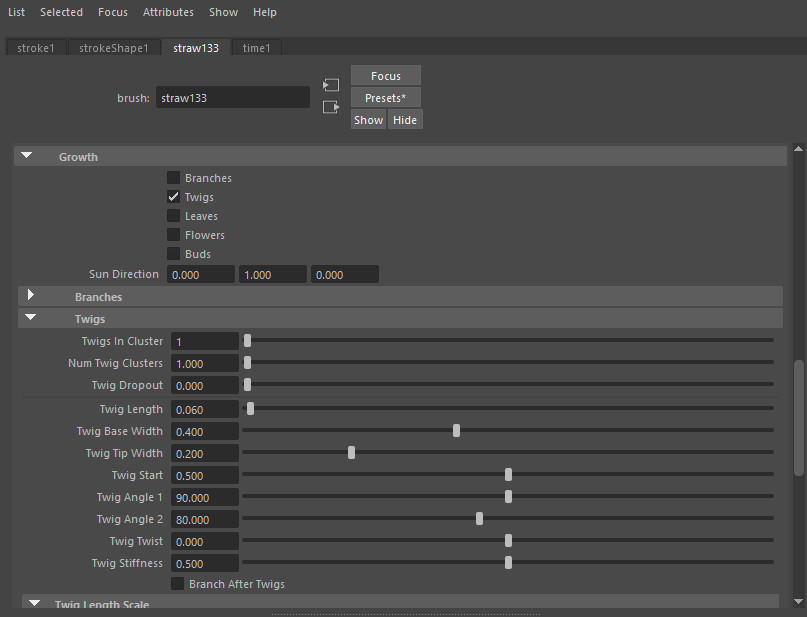Click the vertical scrollbar thumb
This screenshot has height=617, width=807.
(799, 418)
